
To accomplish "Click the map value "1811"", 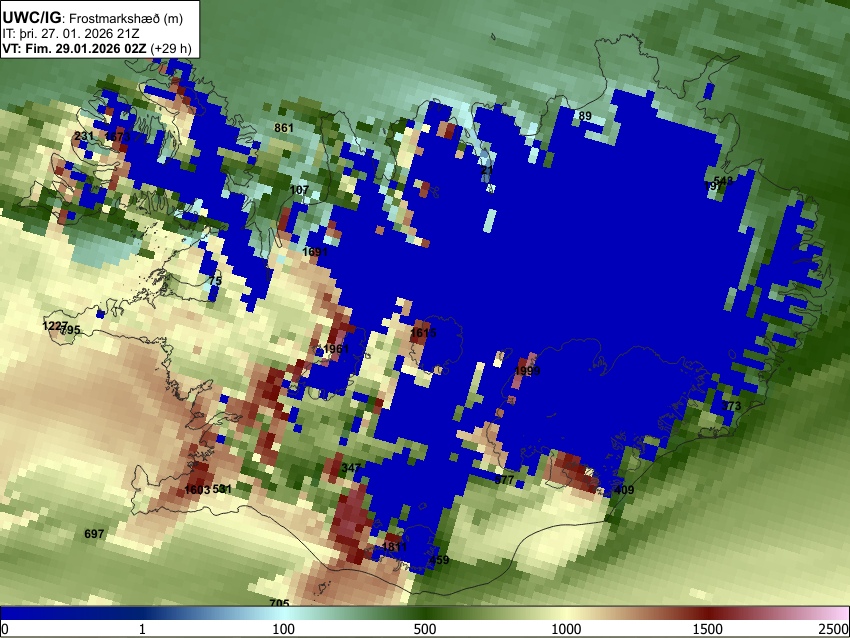I will tap(394, 547).
